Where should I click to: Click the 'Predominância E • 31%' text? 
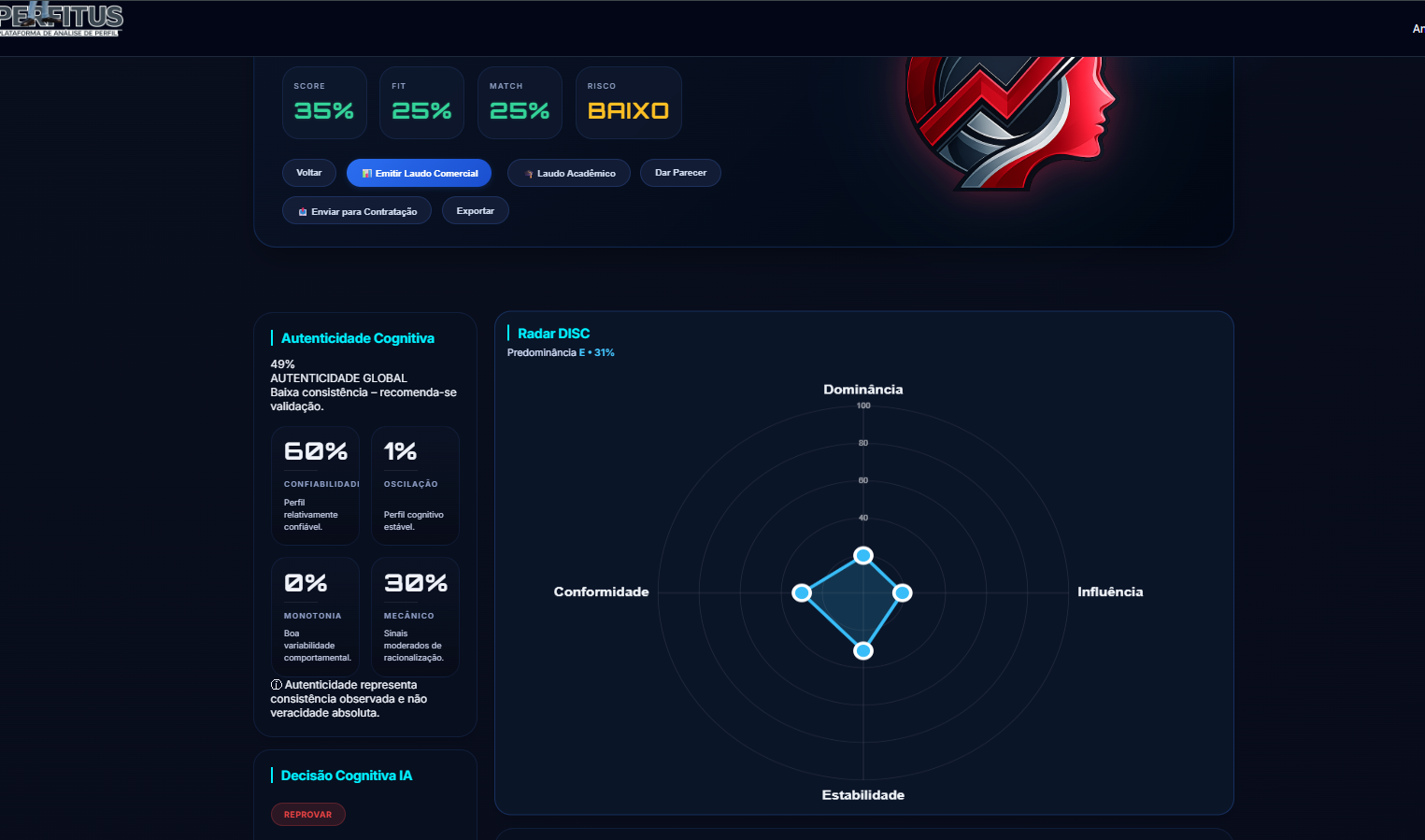pyautogui.click(x=561, y=352)
